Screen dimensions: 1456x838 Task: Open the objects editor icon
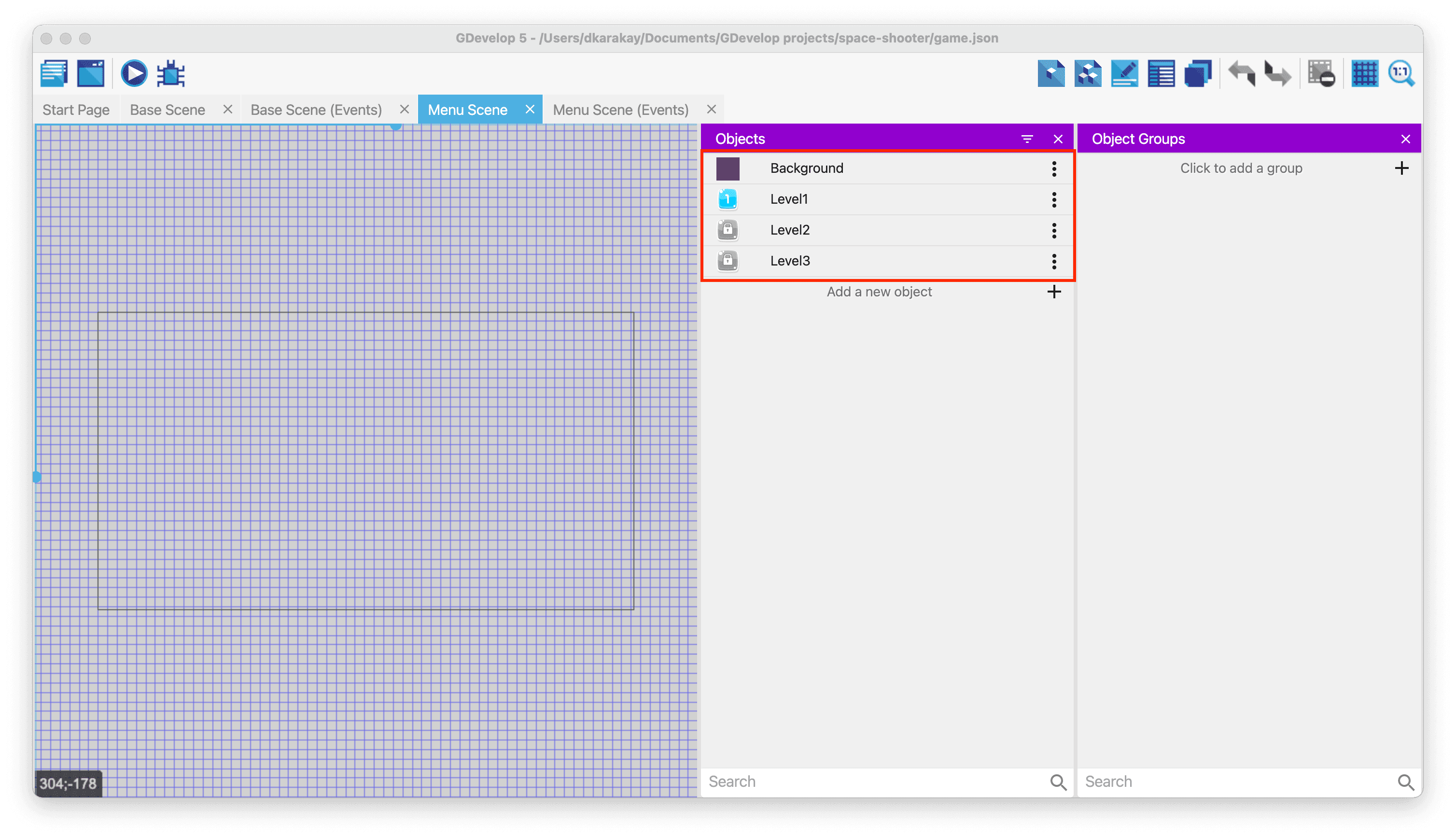click(1051, 74)
